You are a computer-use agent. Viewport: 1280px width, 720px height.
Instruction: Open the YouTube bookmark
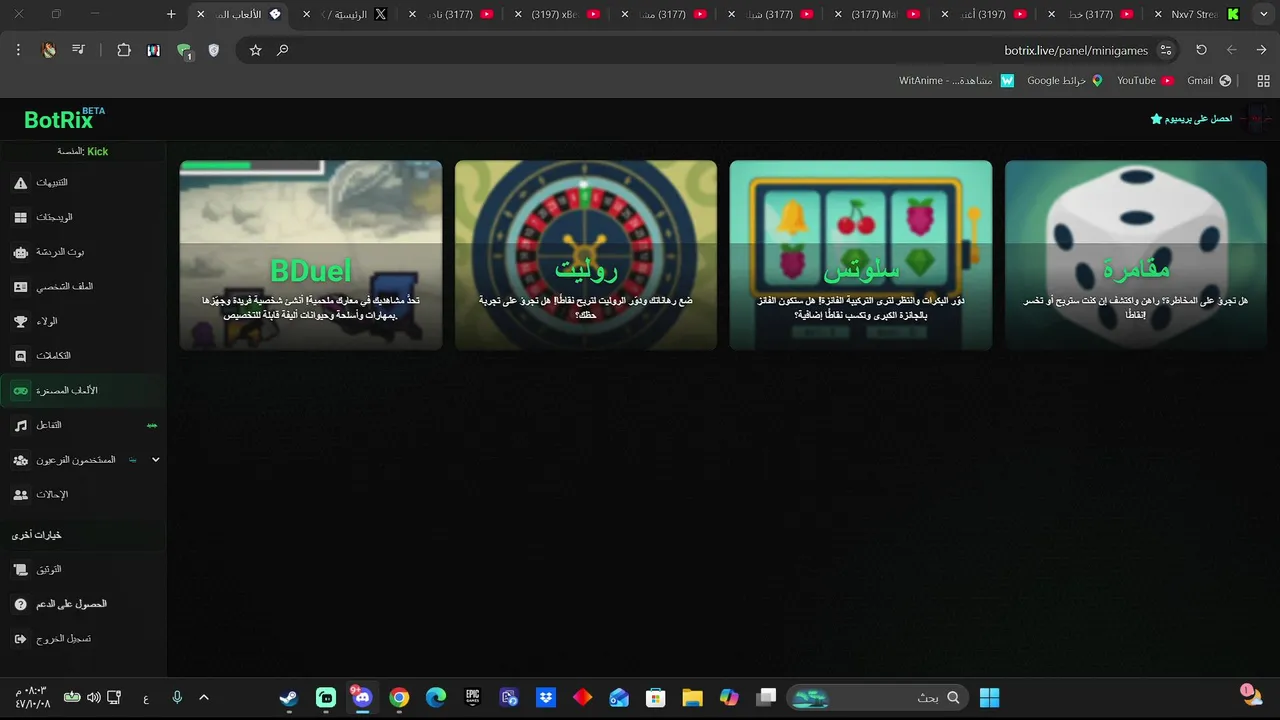(1145, 81)
